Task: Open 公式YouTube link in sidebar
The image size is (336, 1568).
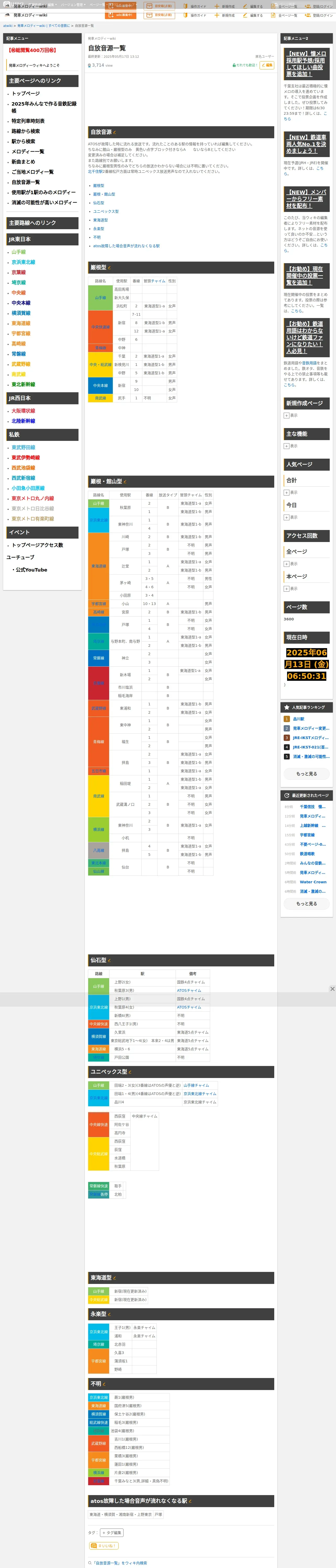Action: pyautogui.click(x=31, y=570)
